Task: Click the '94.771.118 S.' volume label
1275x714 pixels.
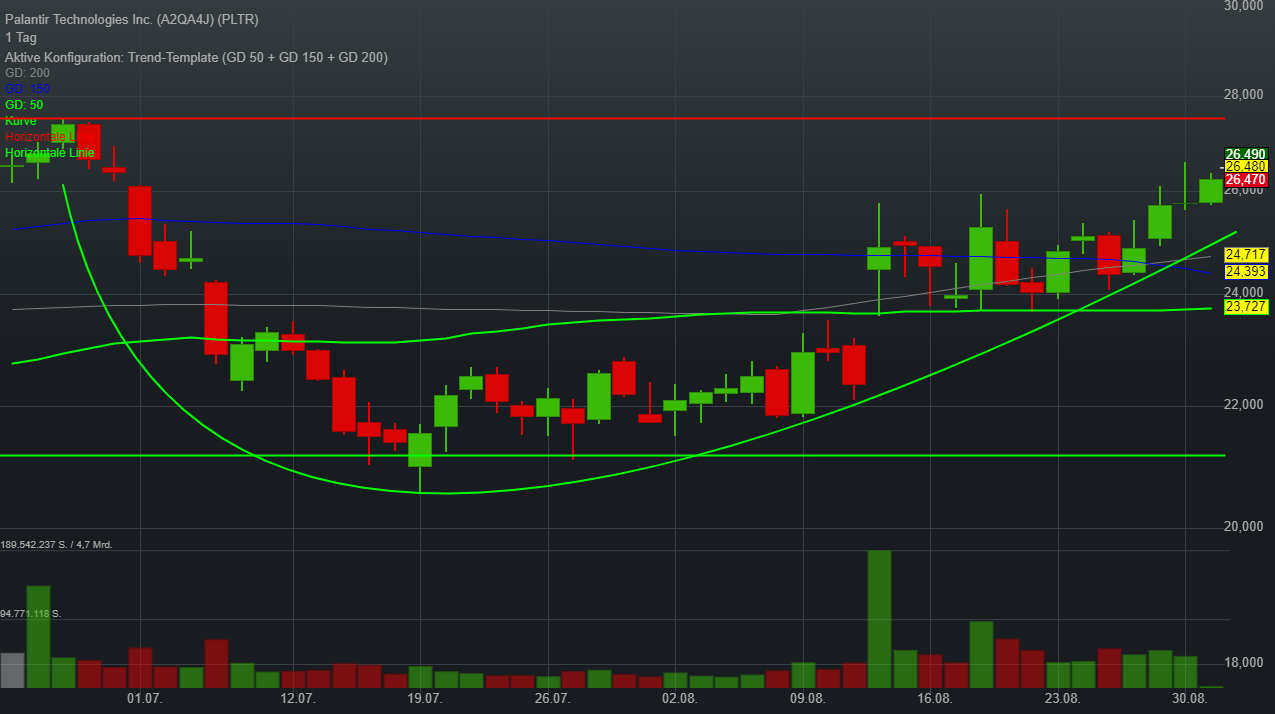Action: (31, 613)
